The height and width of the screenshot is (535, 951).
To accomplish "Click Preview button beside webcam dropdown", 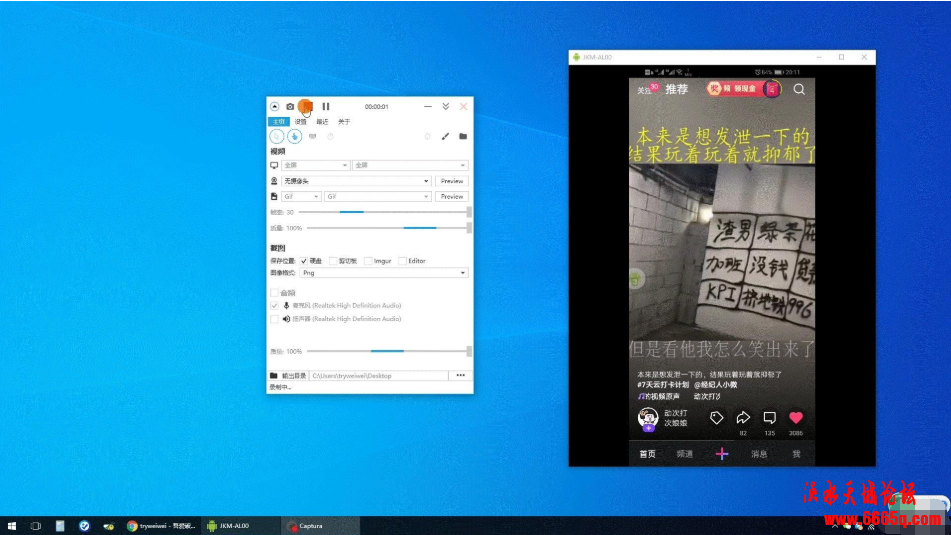I will (x=452, y=181).
